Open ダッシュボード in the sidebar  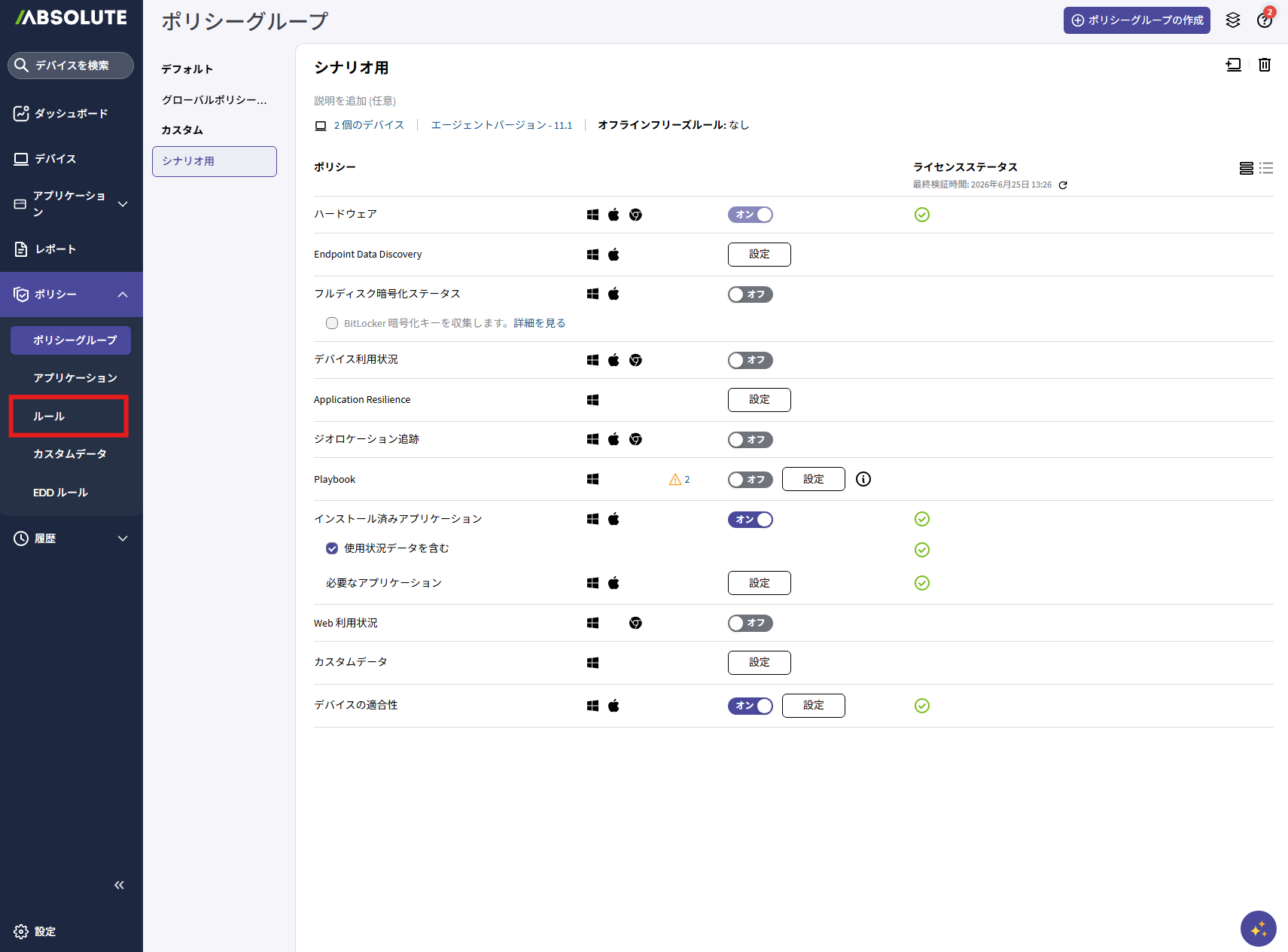coord(72,114)
